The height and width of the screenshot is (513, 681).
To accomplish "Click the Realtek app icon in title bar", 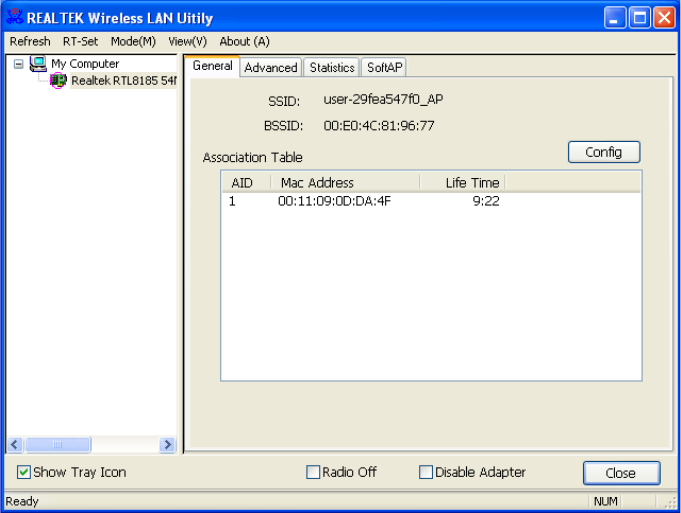I will coord(14,17).
